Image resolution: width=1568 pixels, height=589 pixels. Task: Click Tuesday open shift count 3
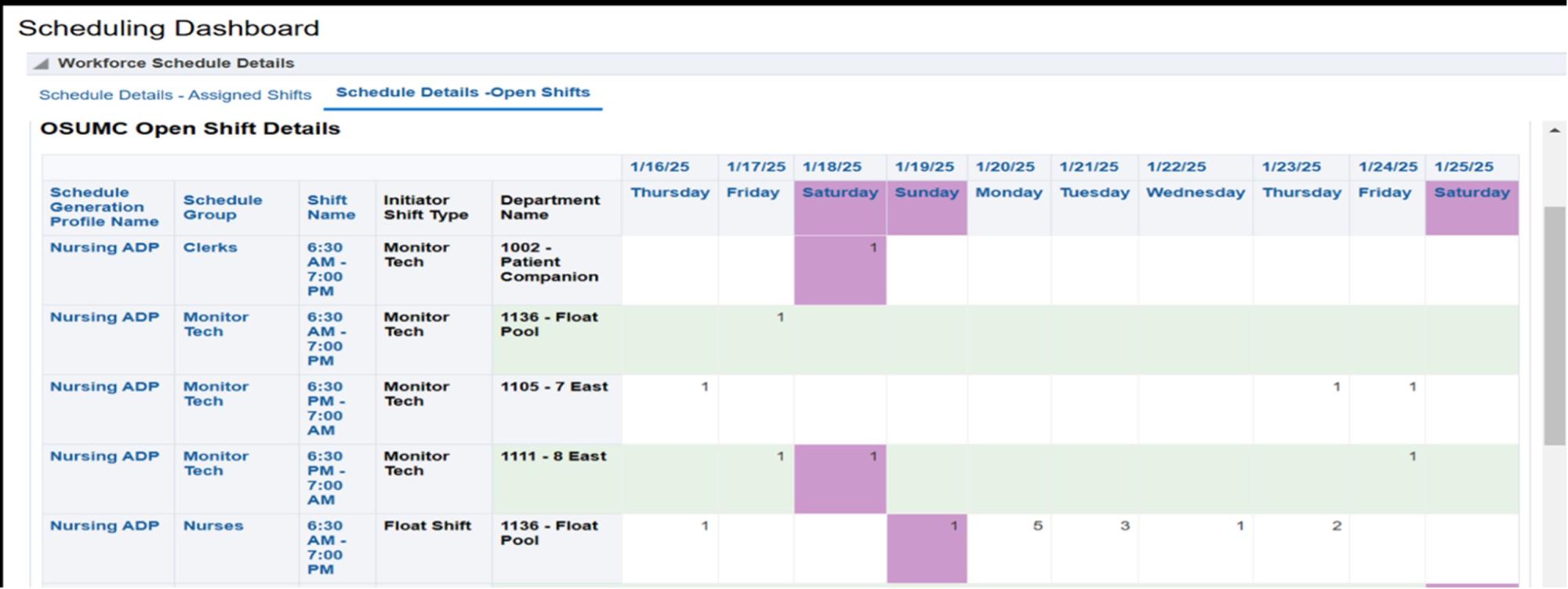(x=1124, y=526)
